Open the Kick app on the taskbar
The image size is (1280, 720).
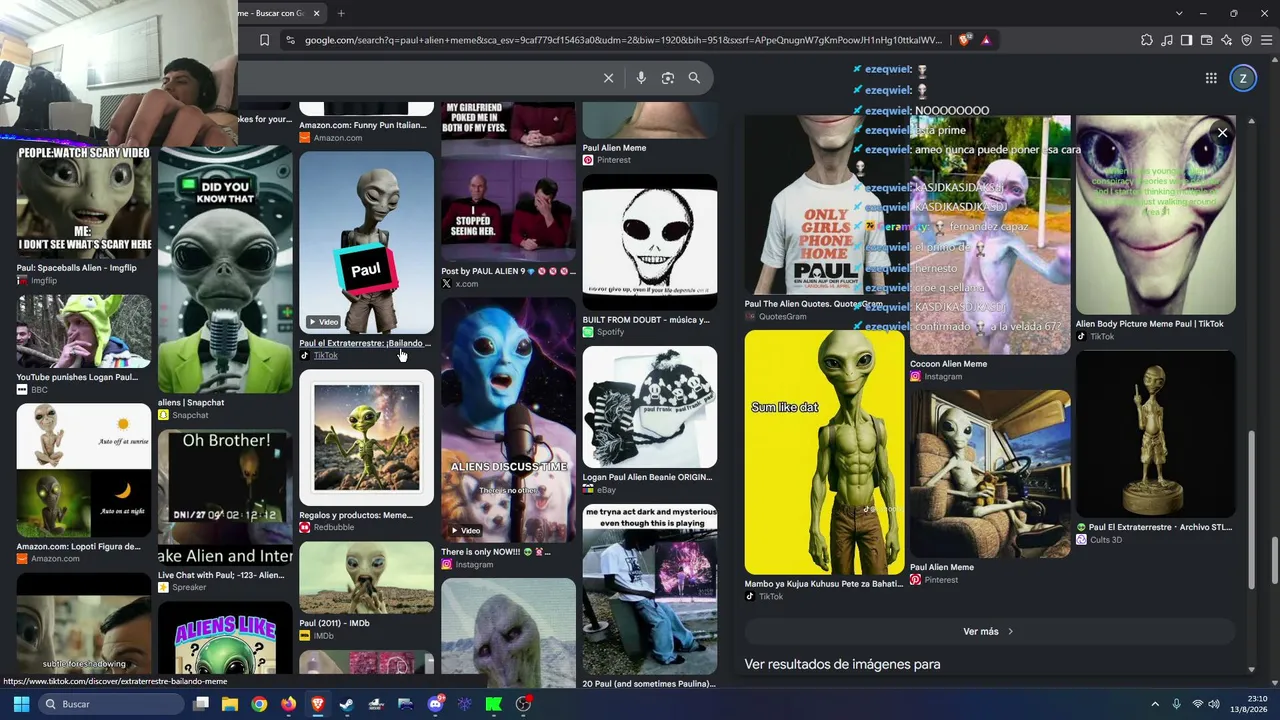493,704
